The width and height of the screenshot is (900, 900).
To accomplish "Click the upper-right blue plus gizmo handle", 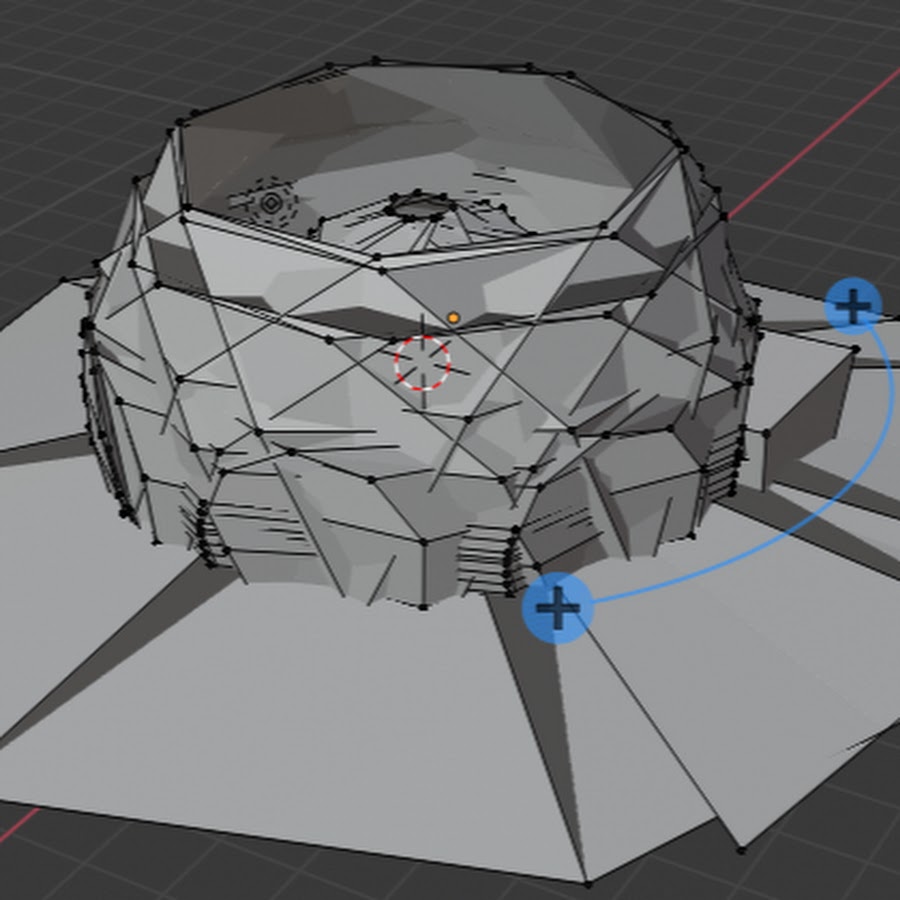I will pyautogui.click(x=853, y=306).
